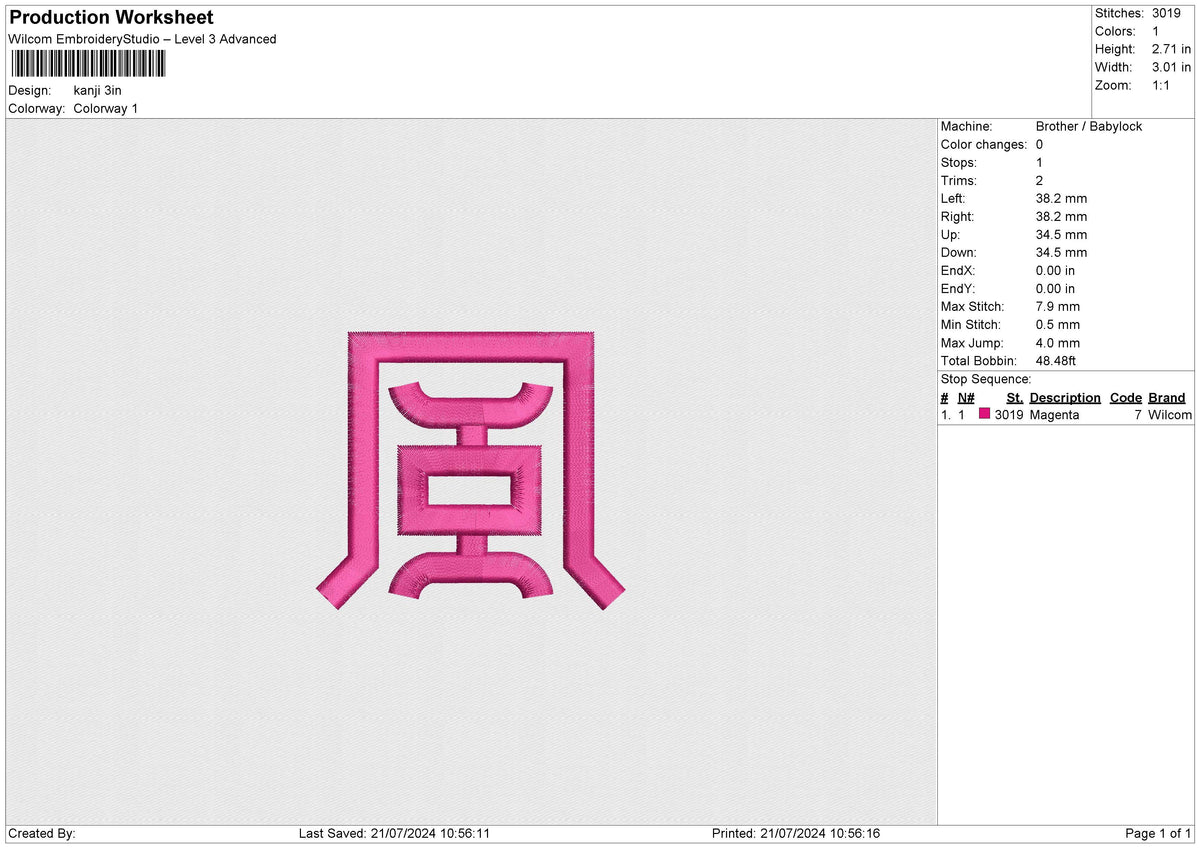Click the Created By label
The height and width of the screenshot is (848, 1200).
click(42, 834)
